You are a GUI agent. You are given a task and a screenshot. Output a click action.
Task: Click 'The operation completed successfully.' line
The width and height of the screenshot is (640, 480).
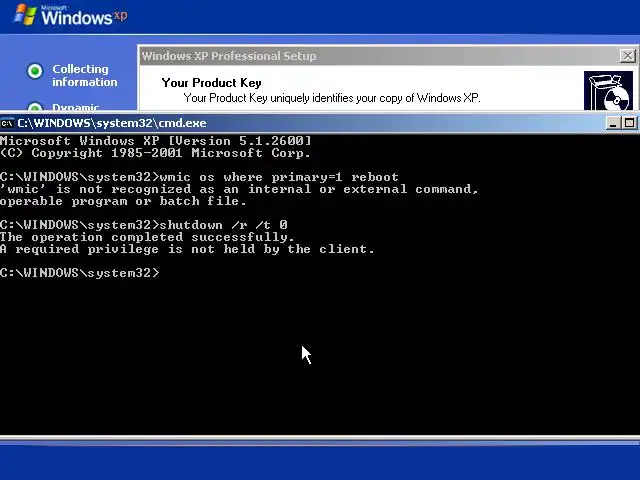(147, 237)
